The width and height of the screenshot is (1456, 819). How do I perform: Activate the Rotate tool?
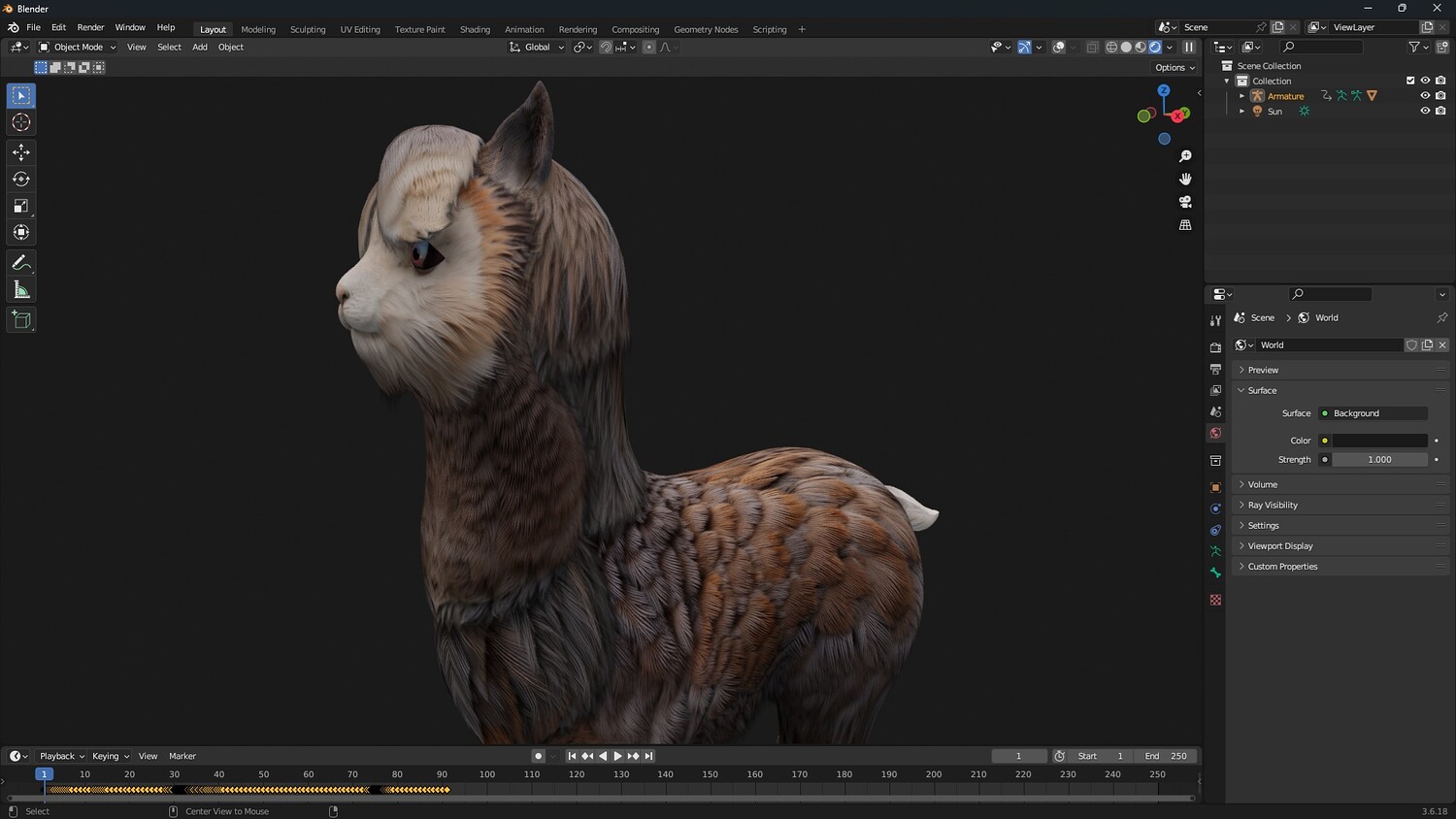click(21, 179)
